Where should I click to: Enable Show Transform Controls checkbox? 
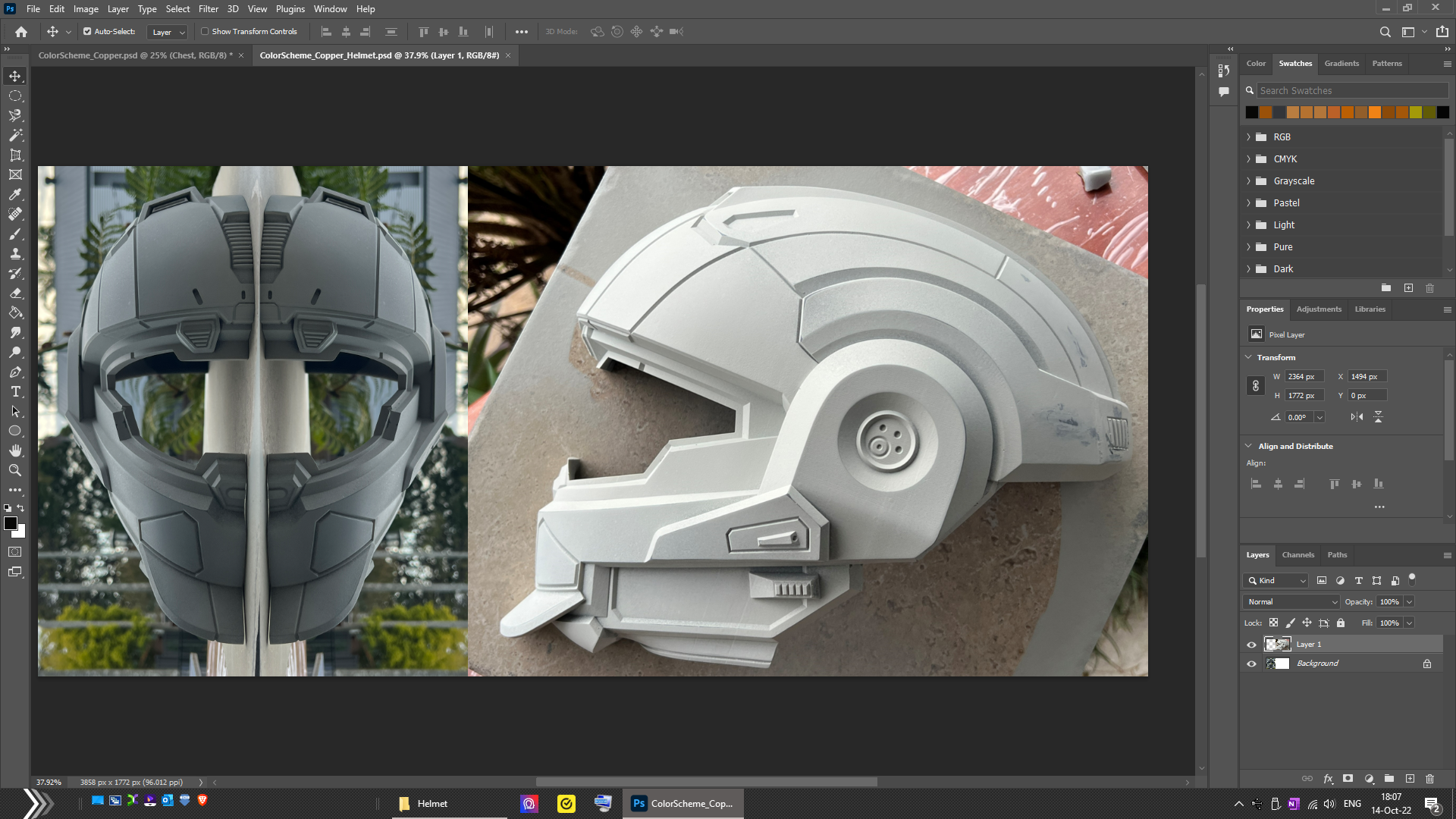205,32
